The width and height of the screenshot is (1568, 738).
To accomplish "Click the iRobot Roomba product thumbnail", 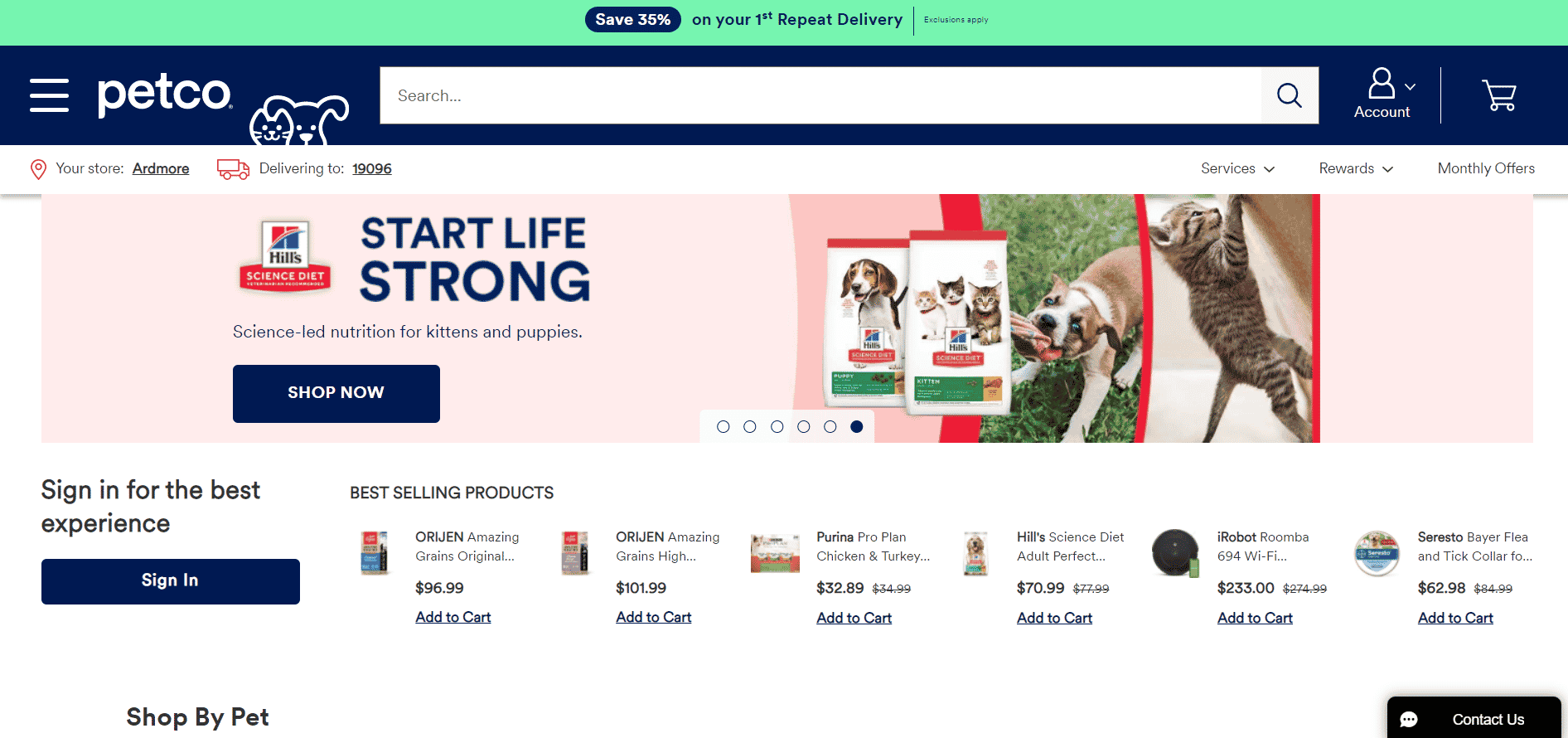I will click(x=1176, y=553).
